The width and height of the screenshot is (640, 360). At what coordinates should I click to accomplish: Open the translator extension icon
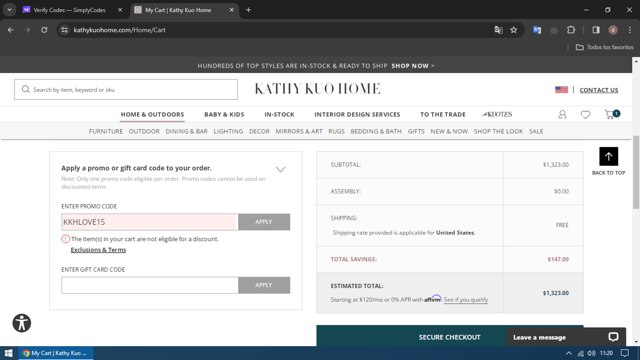[537, 30]
